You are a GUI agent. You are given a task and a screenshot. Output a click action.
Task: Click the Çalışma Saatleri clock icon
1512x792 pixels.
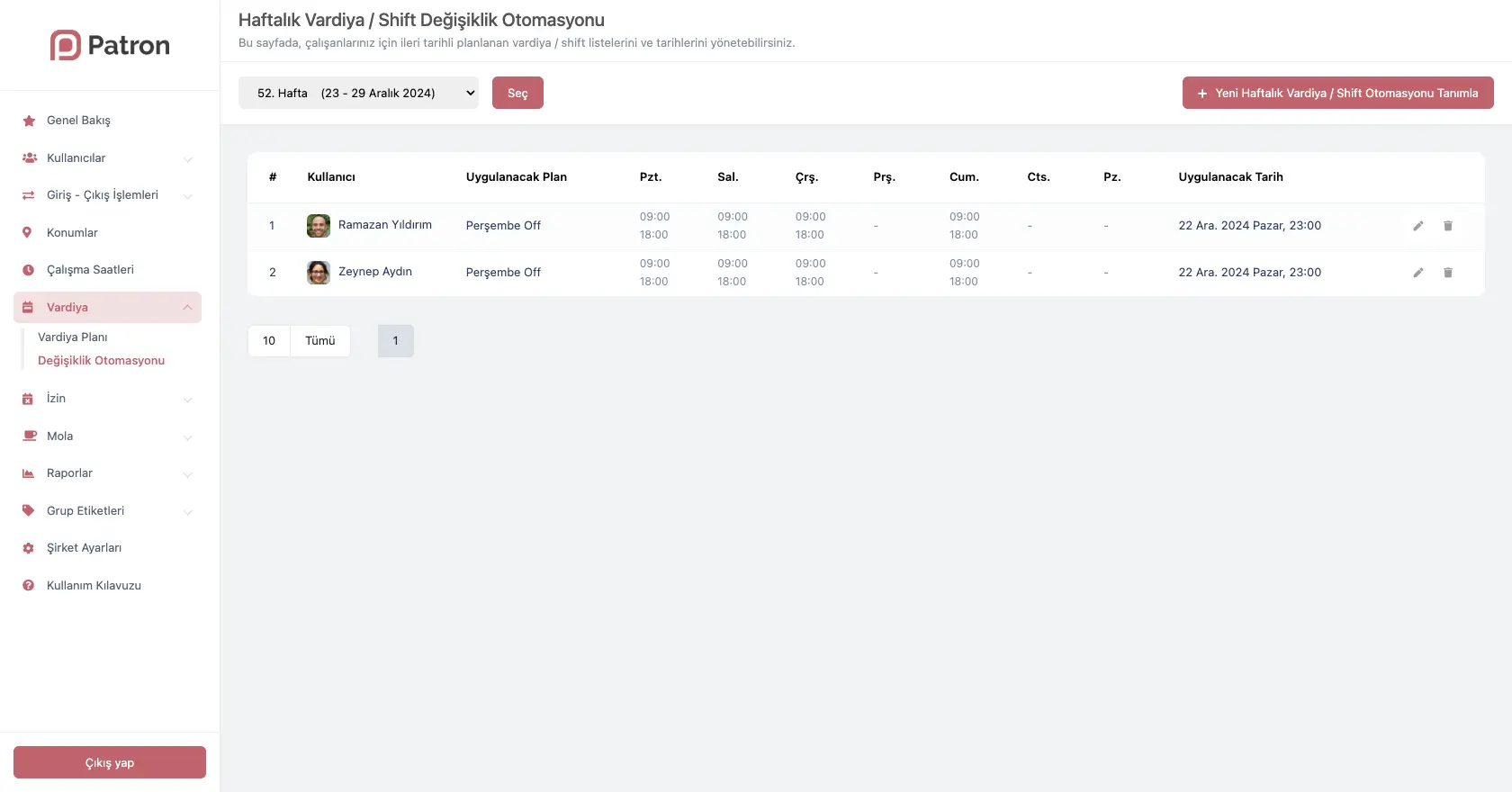[29, 270]
